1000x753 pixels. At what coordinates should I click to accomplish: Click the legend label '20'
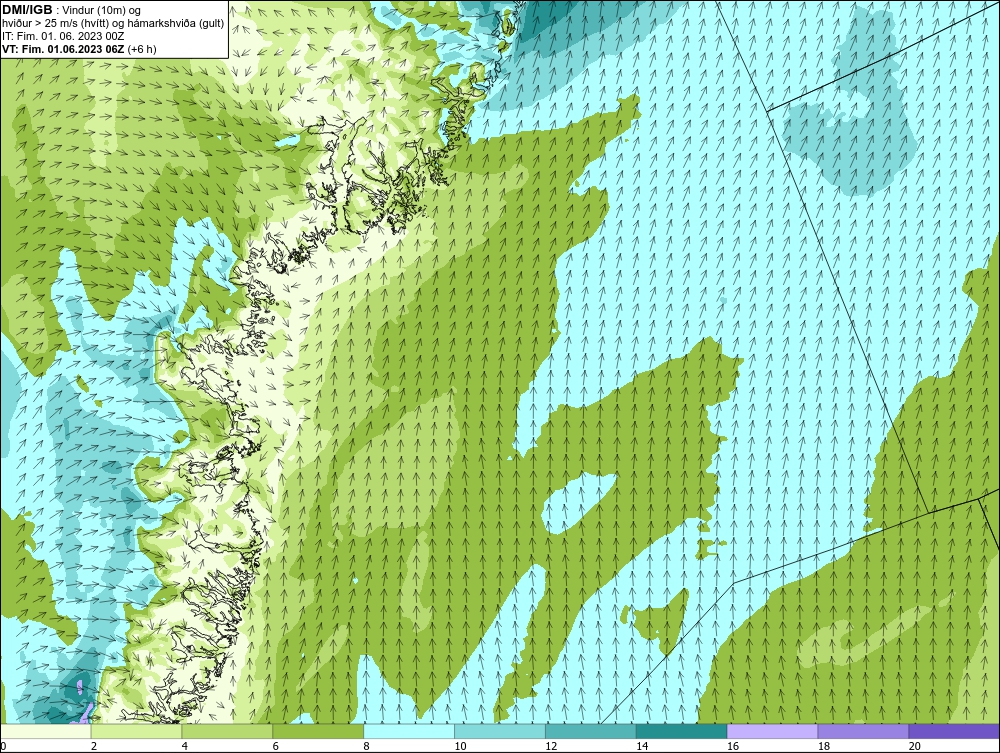(x=915, y=746)
